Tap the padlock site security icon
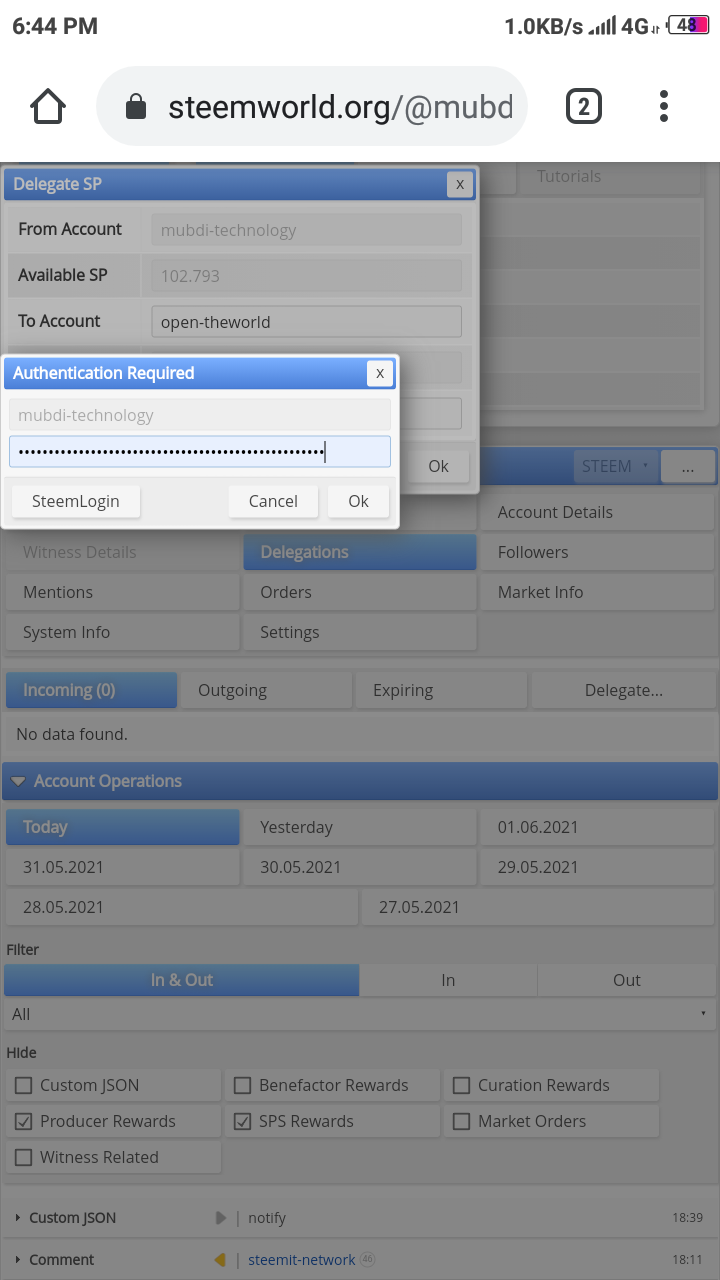Screen dimensions: 720x1280 pyautogui.click(x=136, y=107)
